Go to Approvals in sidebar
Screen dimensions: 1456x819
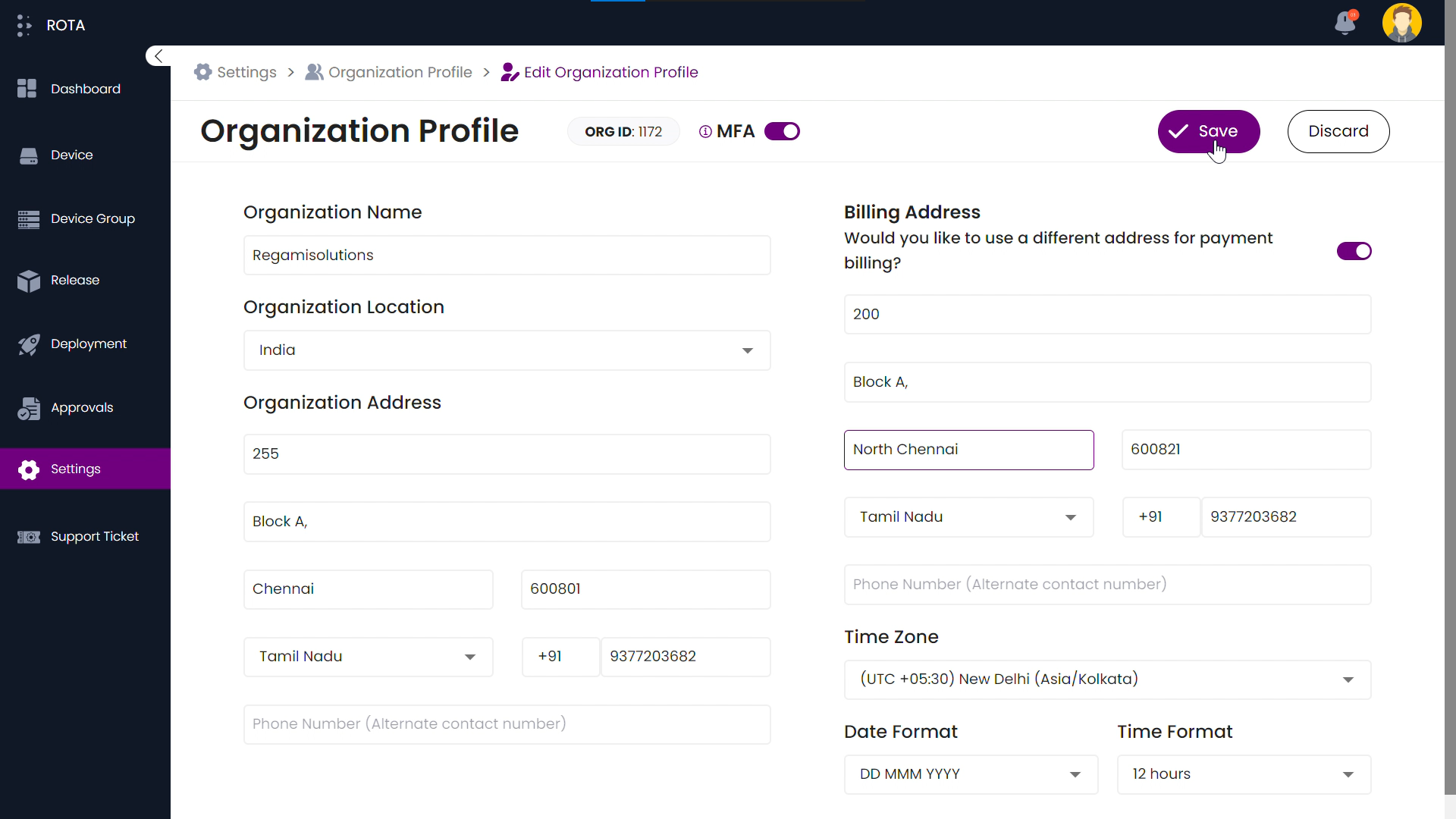(82, 408)
